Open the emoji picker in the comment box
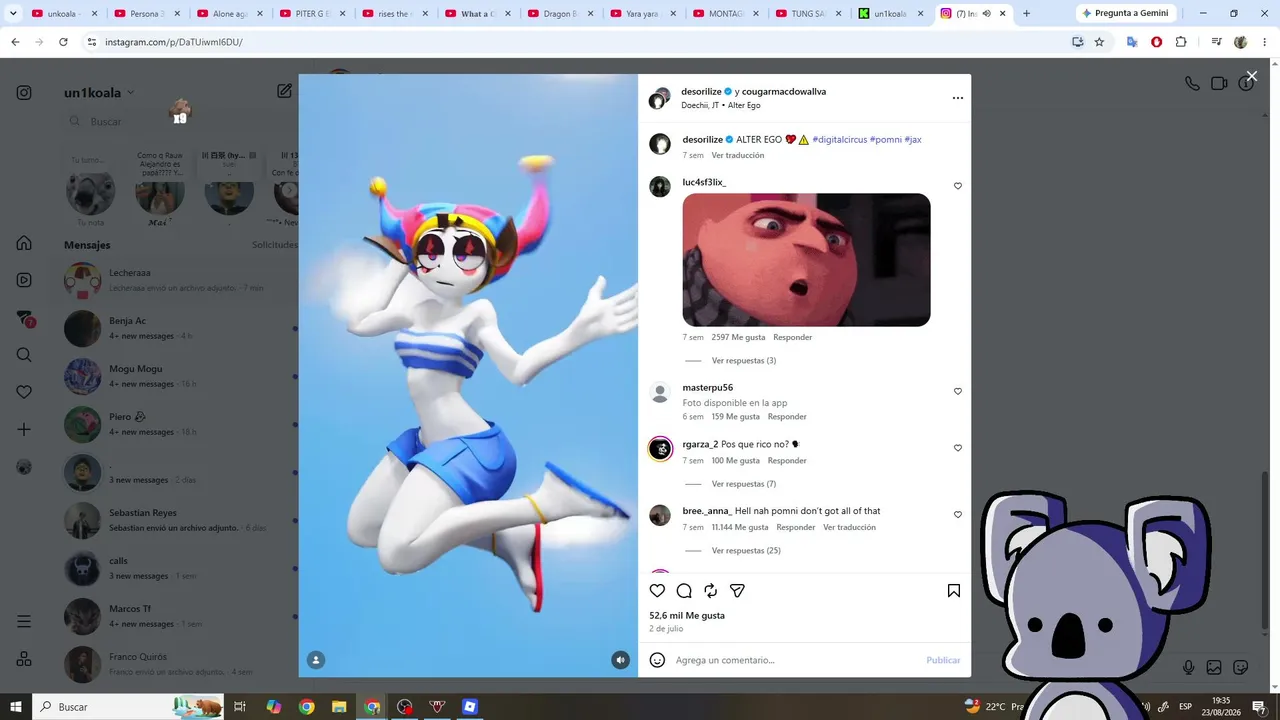Image resolution: width=1280 pixels, height=720 pixels. (657, 660)
